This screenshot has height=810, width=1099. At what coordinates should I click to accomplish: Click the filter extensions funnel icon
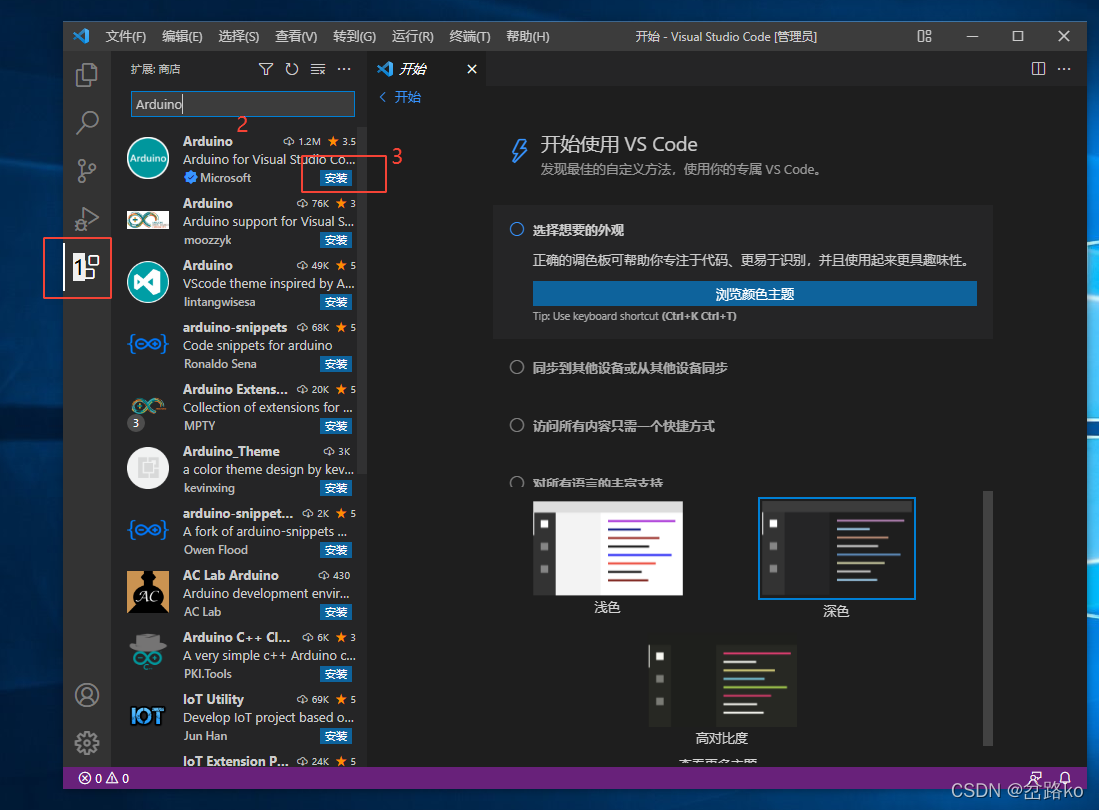tap(266, 69)
